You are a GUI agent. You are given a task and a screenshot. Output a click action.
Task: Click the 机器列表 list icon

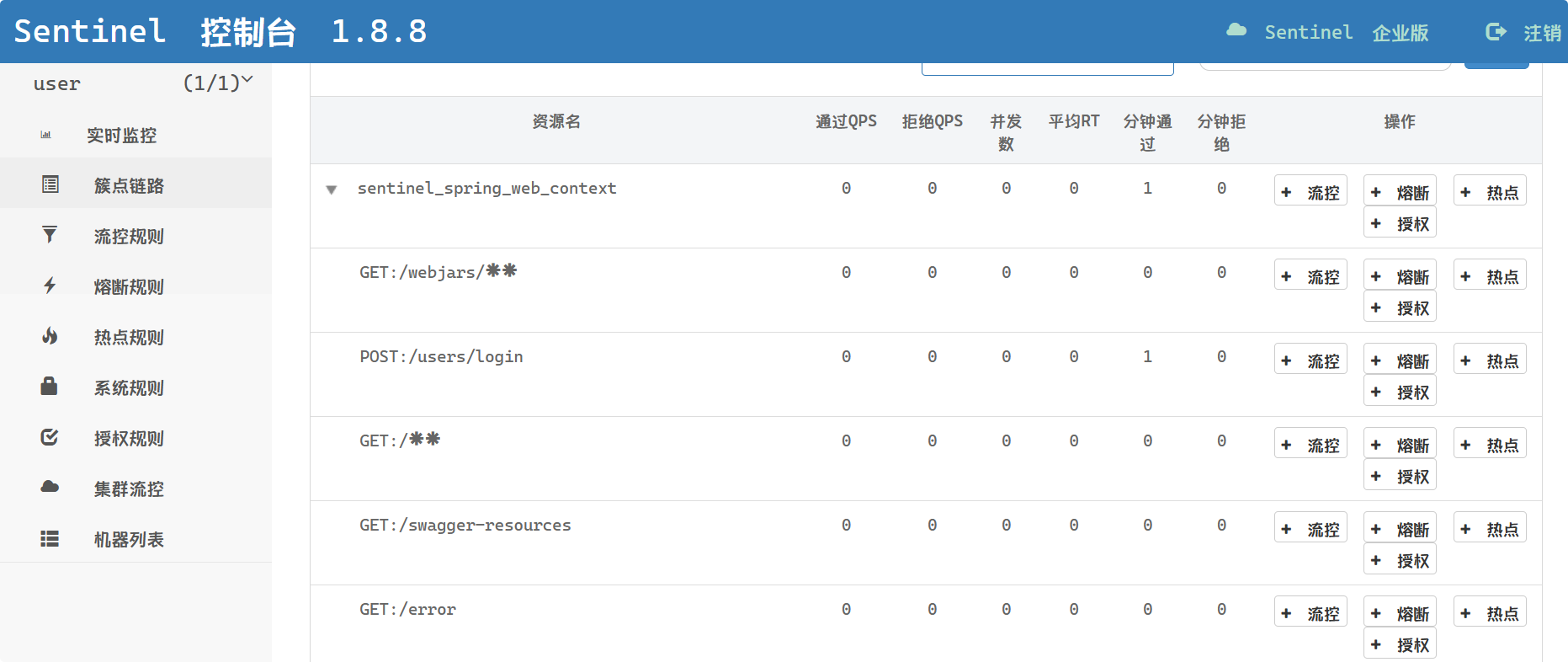[50, 538]
